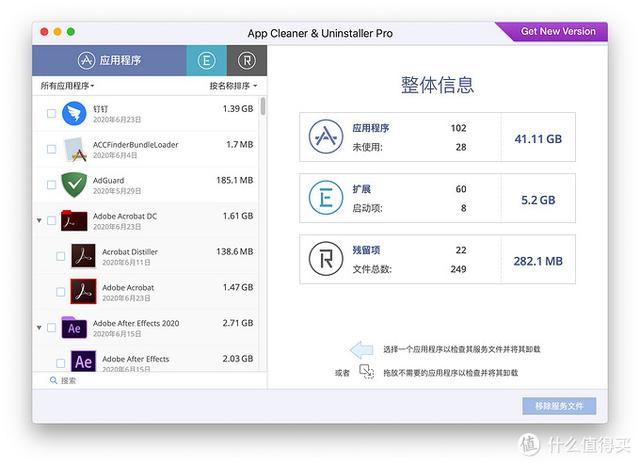Tick the checkbox for Acrobat Distiller
The image size is (640, 466).
(60, 256)
